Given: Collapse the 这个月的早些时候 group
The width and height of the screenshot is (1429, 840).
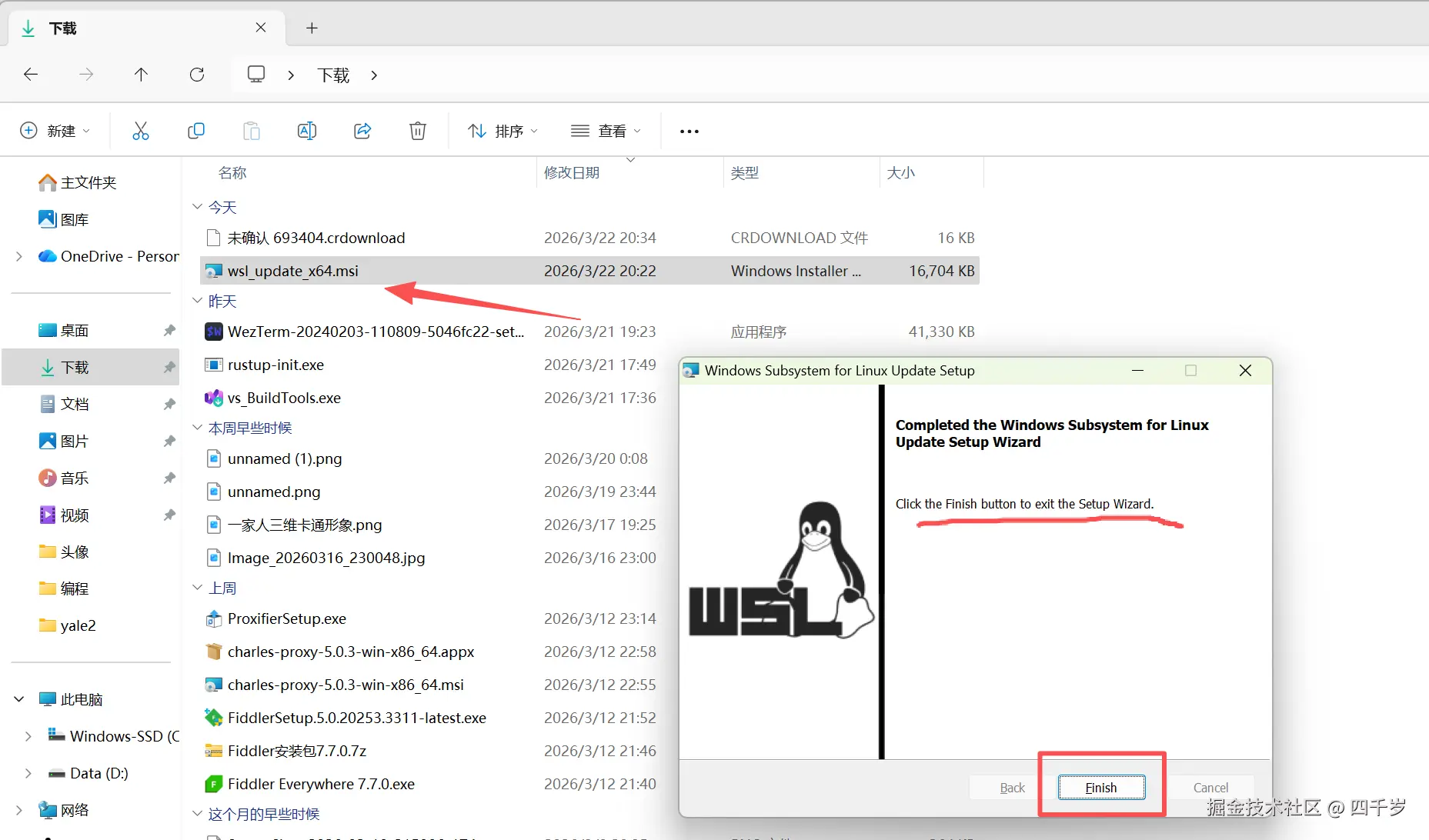Looking at the screenshot, I should tap(198, 814).
